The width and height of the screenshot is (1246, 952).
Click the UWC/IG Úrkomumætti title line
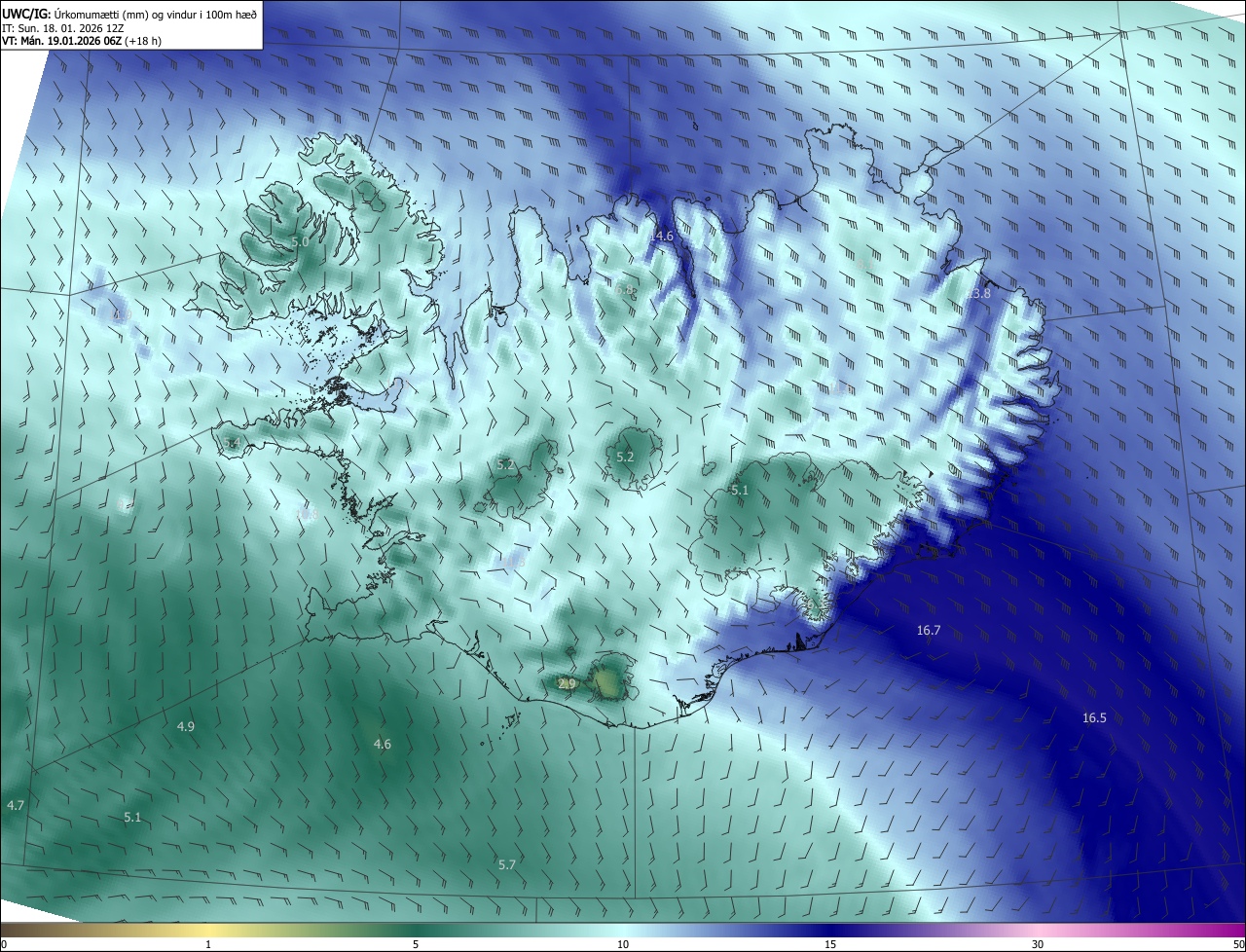pos(129,13)
